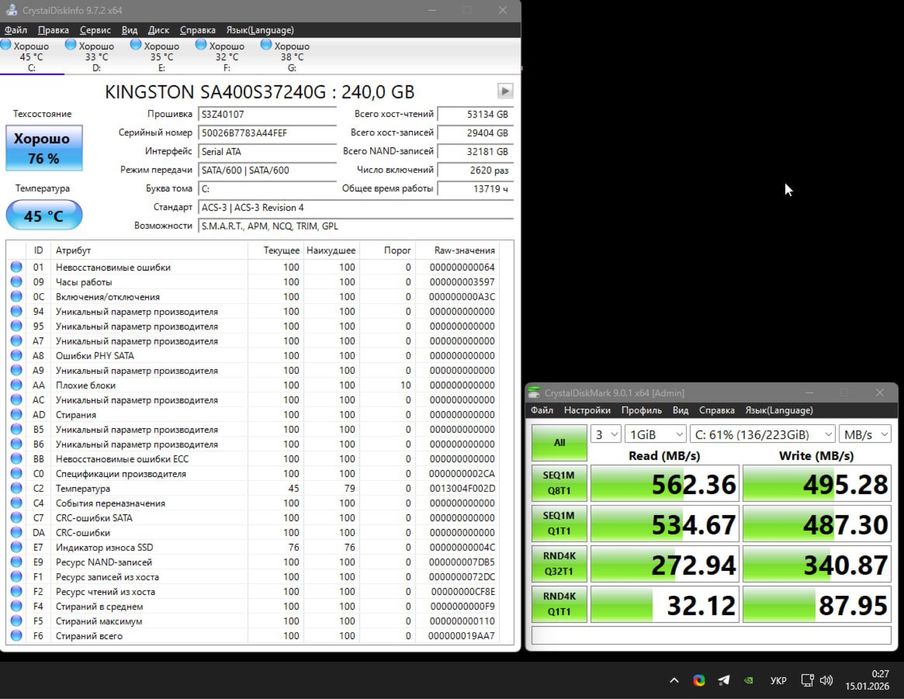Click the volume speaker tray icon
The image size is (904, 699).
[x=826, y=681]
